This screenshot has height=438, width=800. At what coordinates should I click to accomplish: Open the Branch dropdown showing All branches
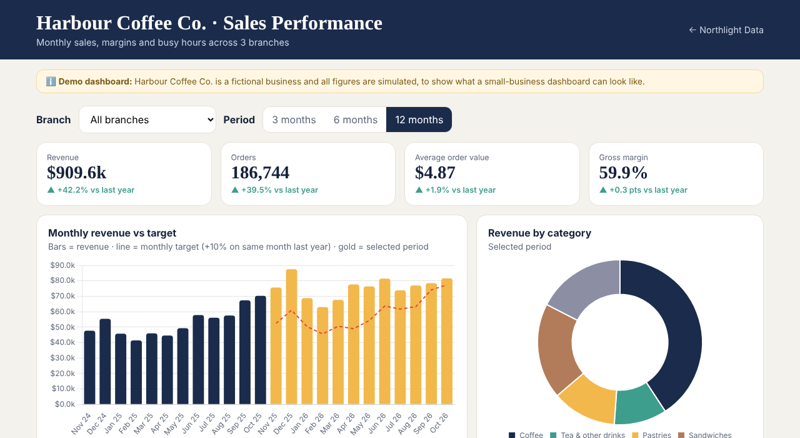point(147,119)
